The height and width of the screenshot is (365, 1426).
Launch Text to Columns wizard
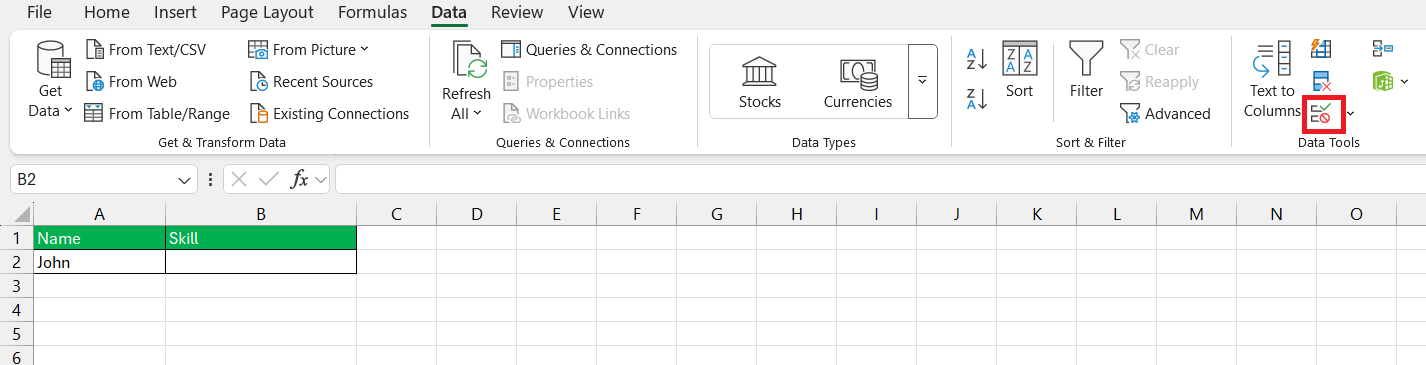[x=1272, y=80]
